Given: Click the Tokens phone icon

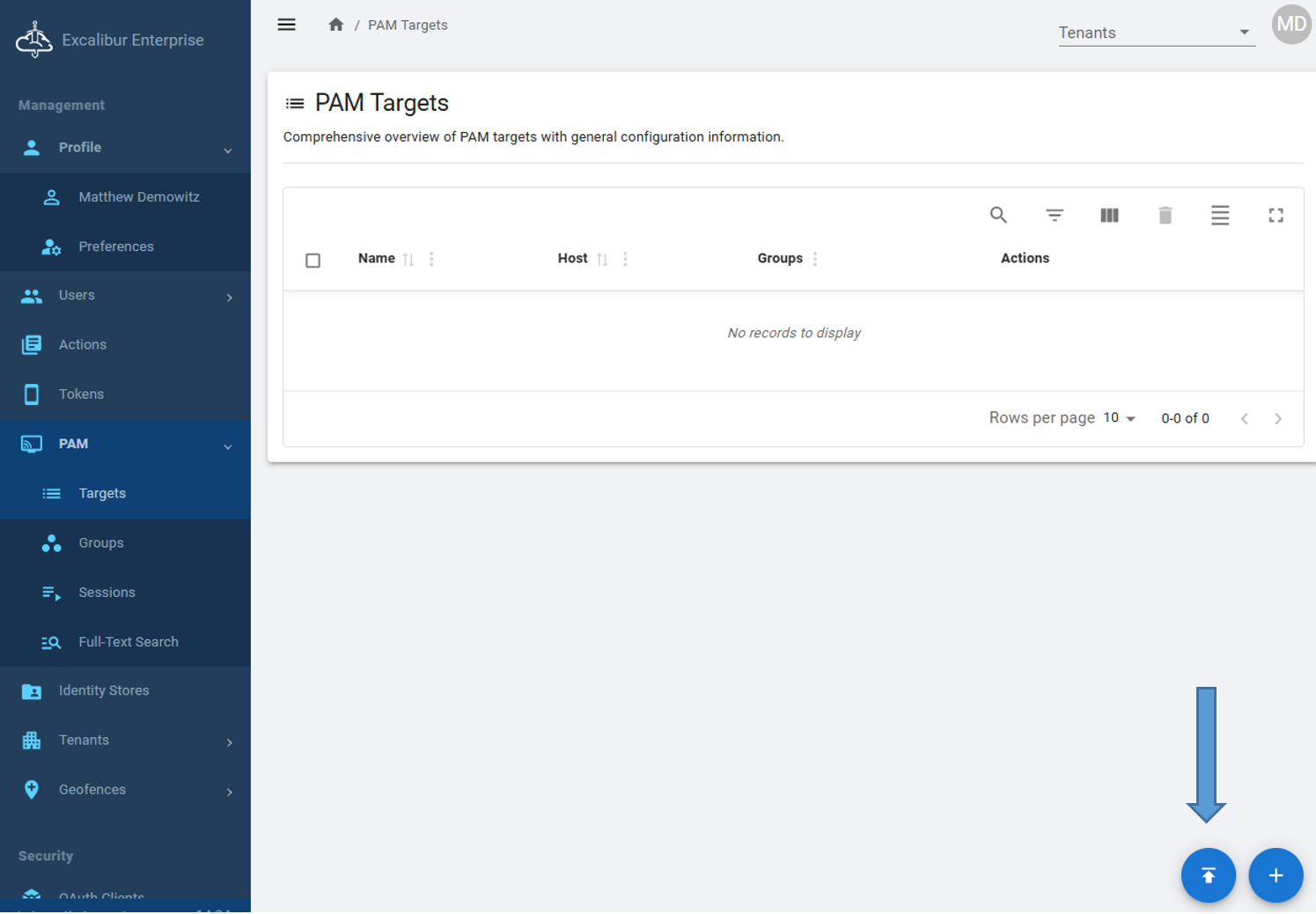Looking at the screenshot, I should click(32, 394).
